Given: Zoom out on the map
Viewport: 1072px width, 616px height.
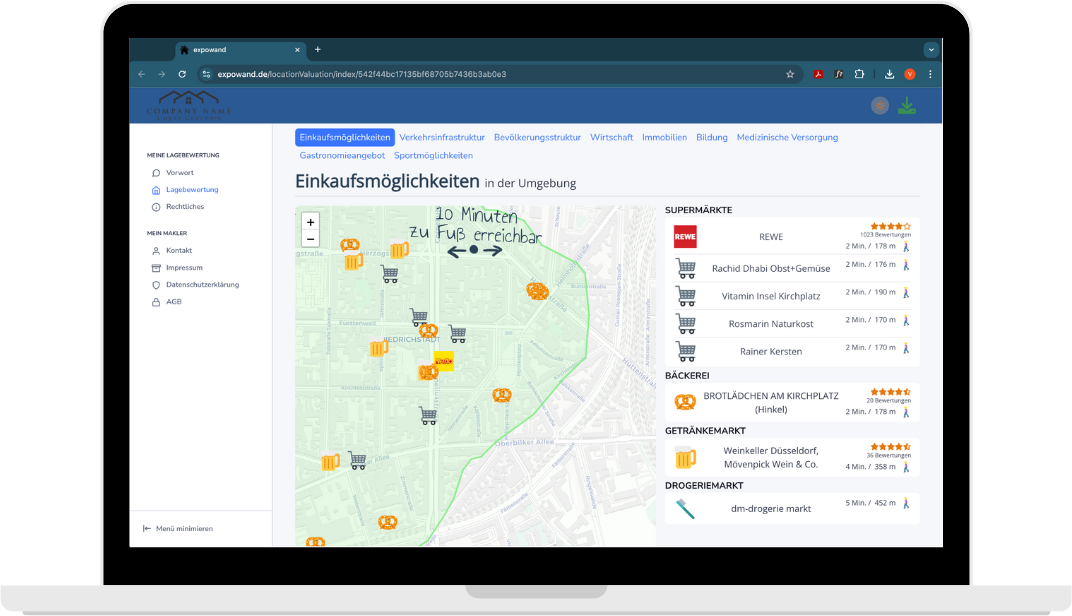Looking at the screenshot, I should pos(310,239).
